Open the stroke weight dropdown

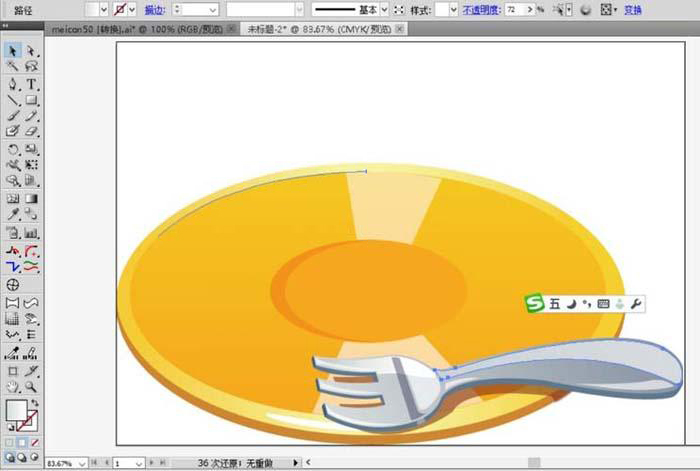pyautogui.click(x=213, y=9)
